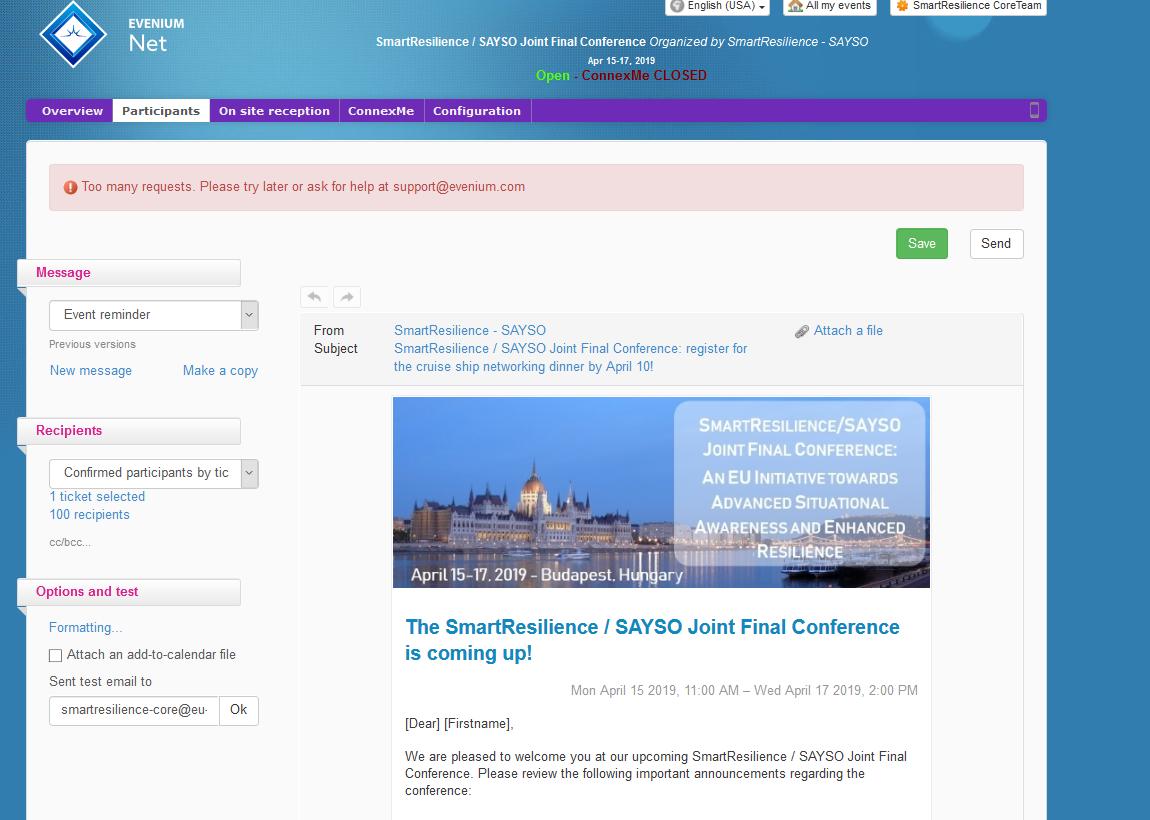Open the Previous versions link
Image resolution: width=1150 pixels, height=820 pixels.
[x=92, y=344]
